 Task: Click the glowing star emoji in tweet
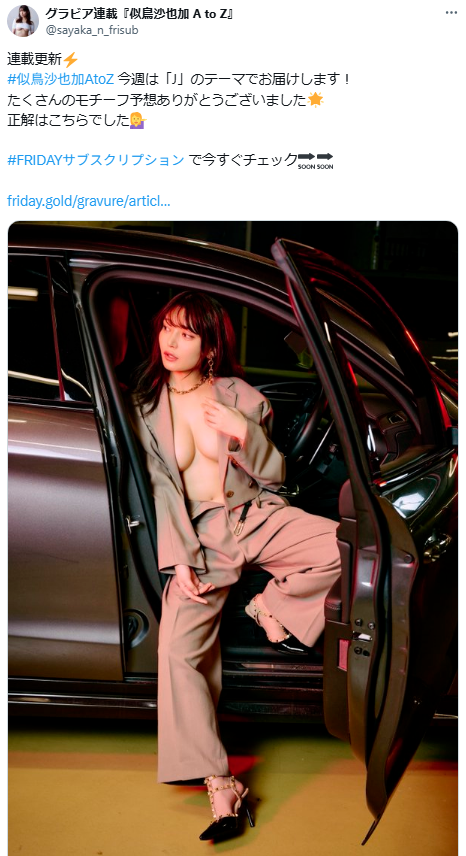point(315,99)
